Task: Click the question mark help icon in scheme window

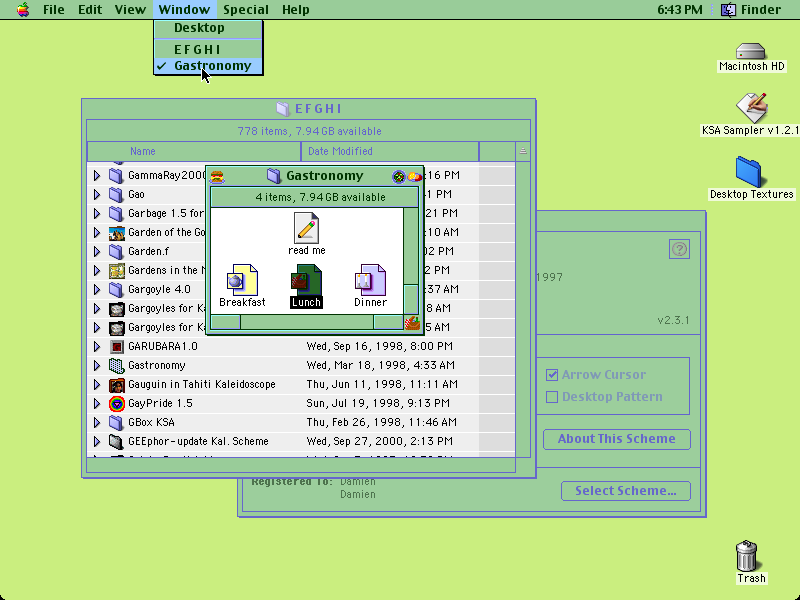Action: click(x=679, y=249)
